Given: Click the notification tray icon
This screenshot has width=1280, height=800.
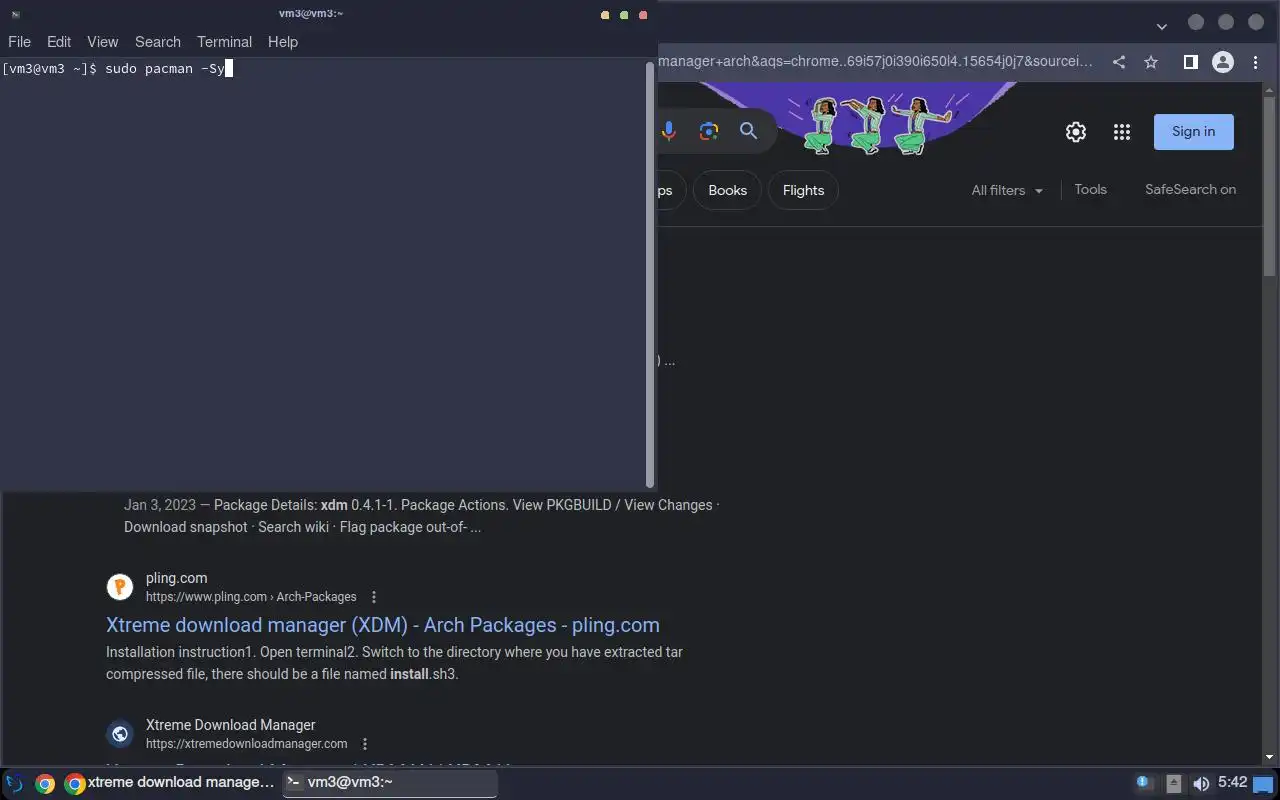Looking at the screenshot, I should tap(1144, 783).
